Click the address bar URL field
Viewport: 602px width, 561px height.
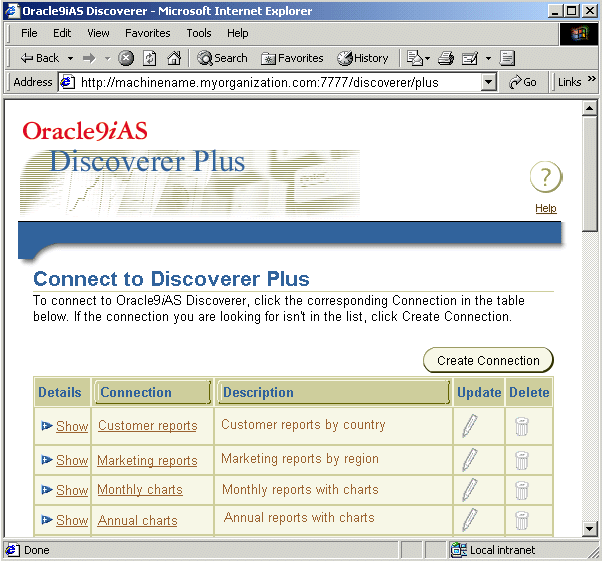[x=269, y=82]
